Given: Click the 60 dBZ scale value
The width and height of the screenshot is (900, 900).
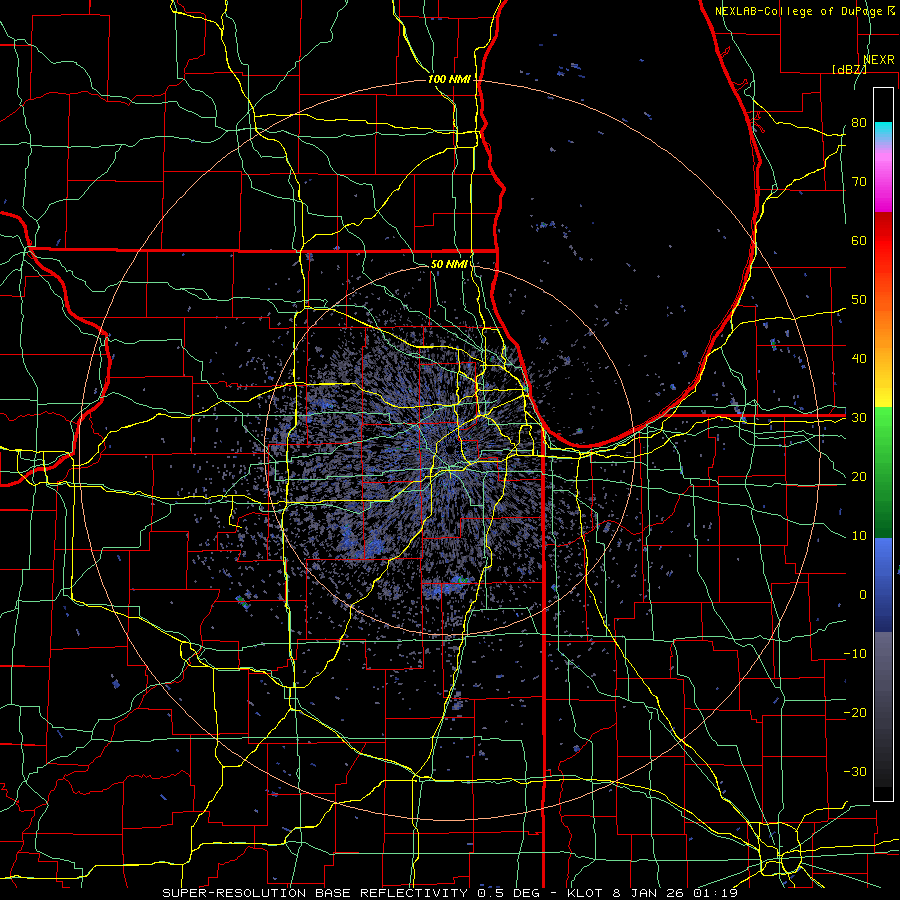Looking at the screenshot, I should click(x=859, y=240).
